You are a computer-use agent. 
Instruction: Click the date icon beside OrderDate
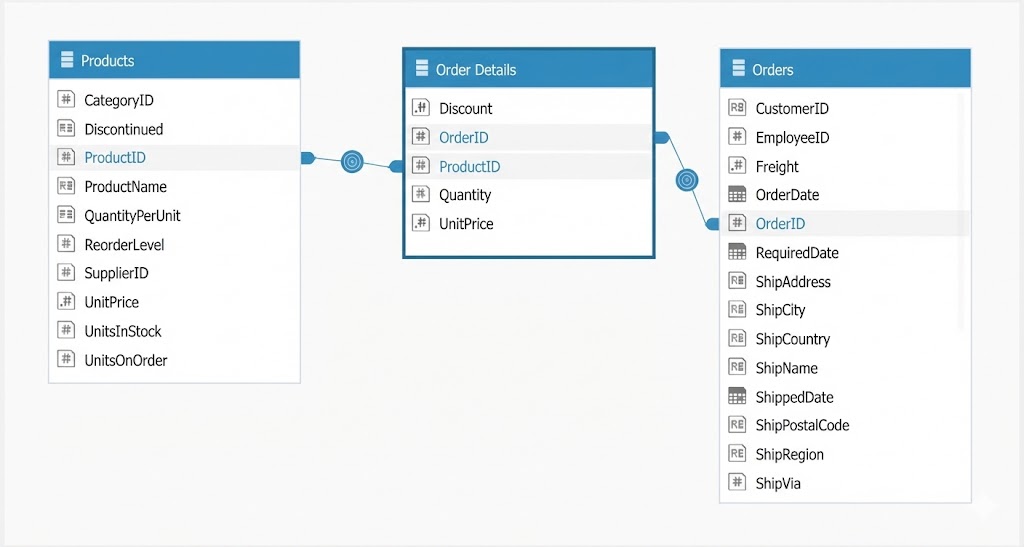pos(738,195)
